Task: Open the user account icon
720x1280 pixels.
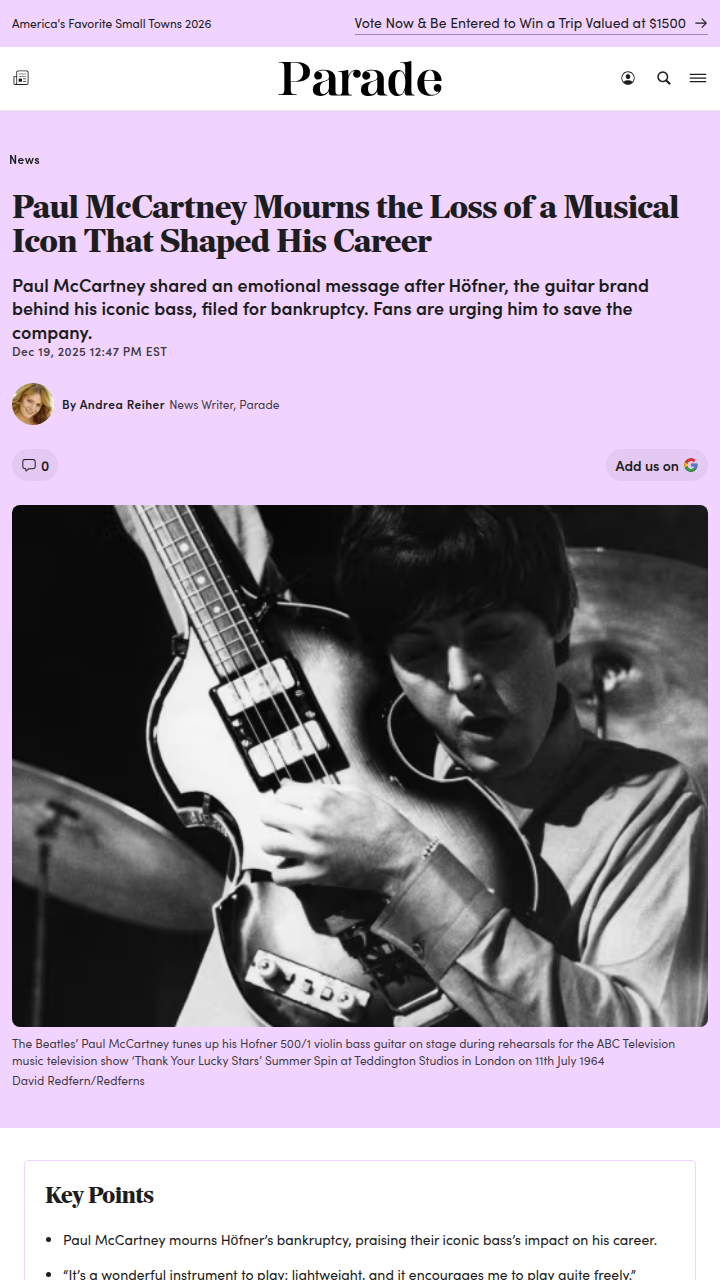Action: pyautogui.click(x=628, y=78)
